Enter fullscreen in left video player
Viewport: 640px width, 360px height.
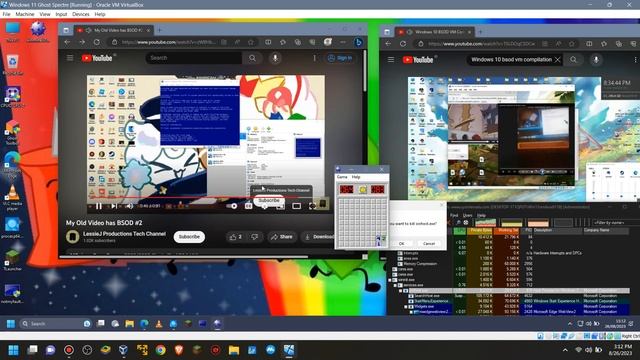(x=312, y=206)
